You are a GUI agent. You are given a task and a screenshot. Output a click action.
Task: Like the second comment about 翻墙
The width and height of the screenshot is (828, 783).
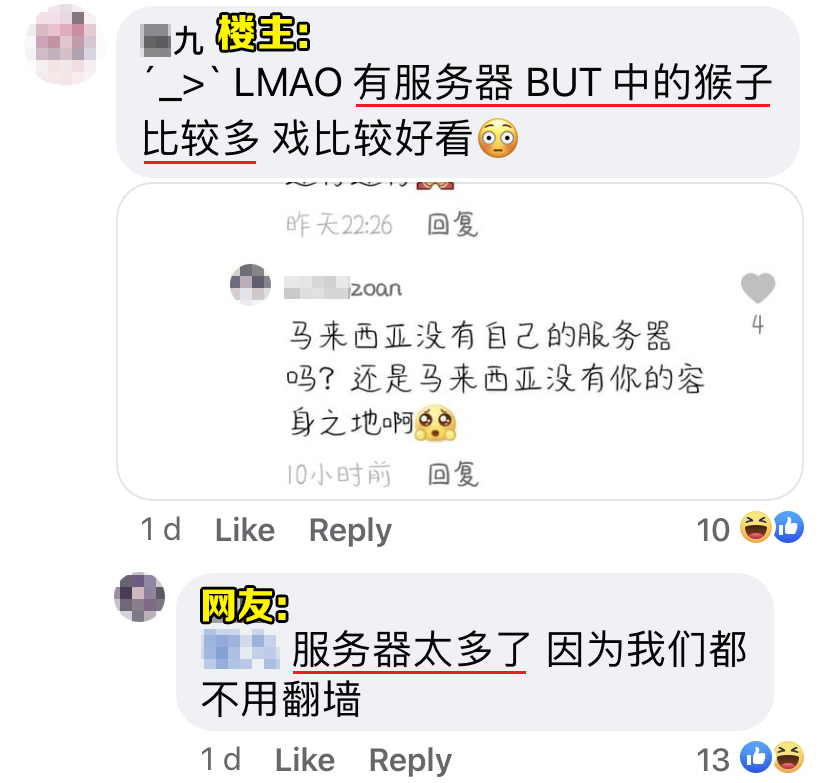coord(305,760)
